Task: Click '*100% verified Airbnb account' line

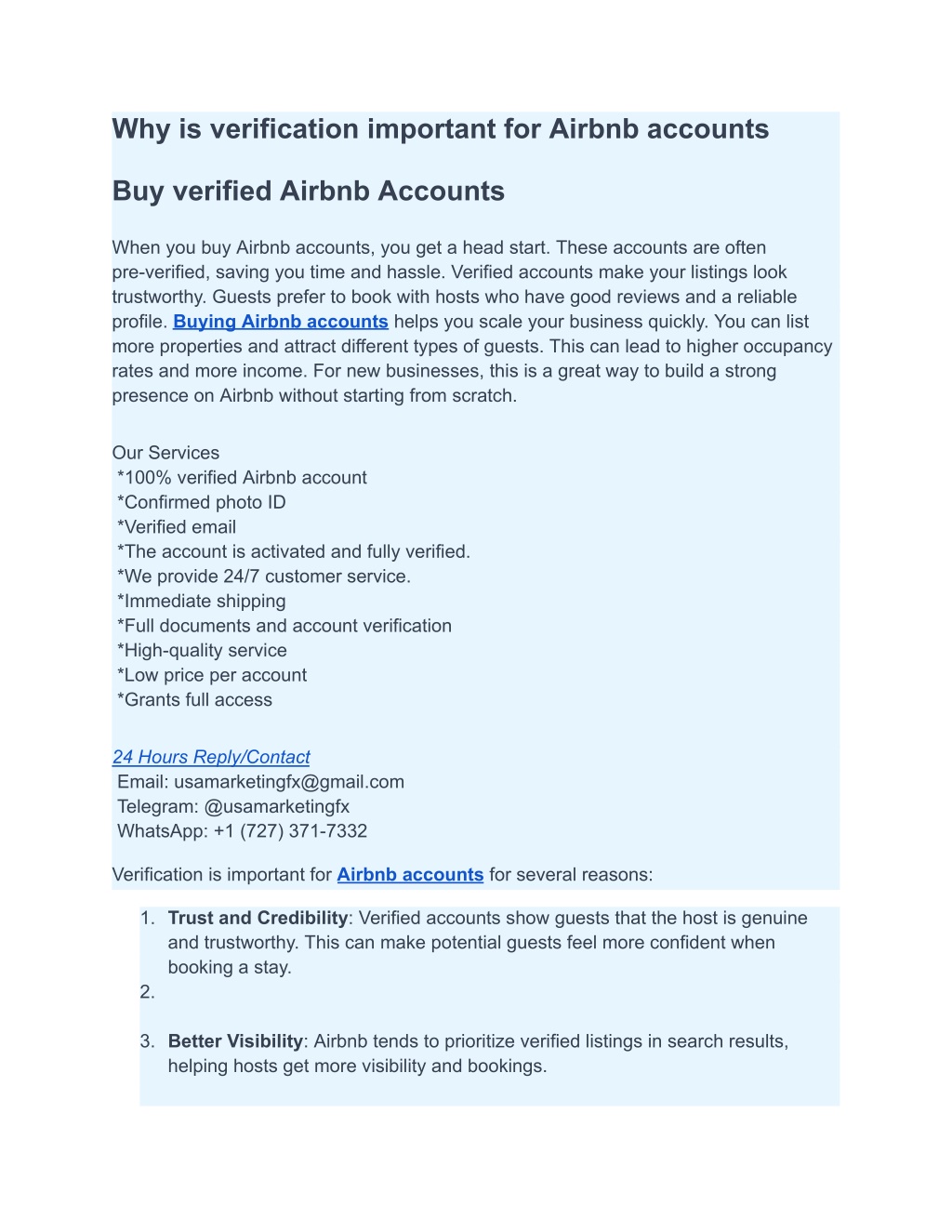Action: (x=242, y=478)
